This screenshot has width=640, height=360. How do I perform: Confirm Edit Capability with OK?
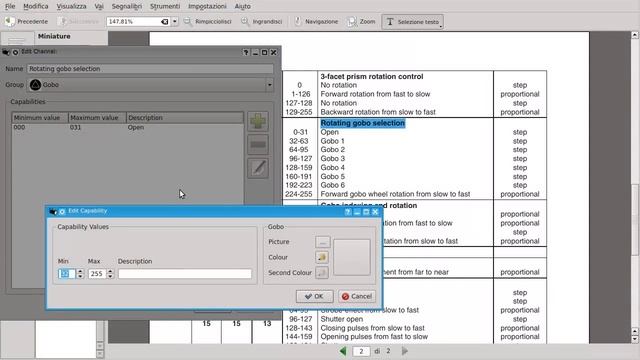pyautogui.click(x=314, y=296)
